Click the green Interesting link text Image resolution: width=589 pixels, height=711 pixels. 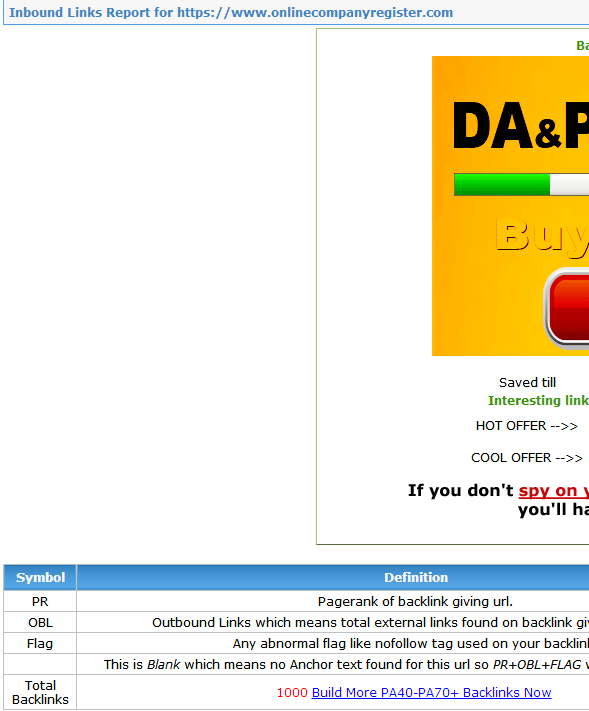click(x=538, y=401)
